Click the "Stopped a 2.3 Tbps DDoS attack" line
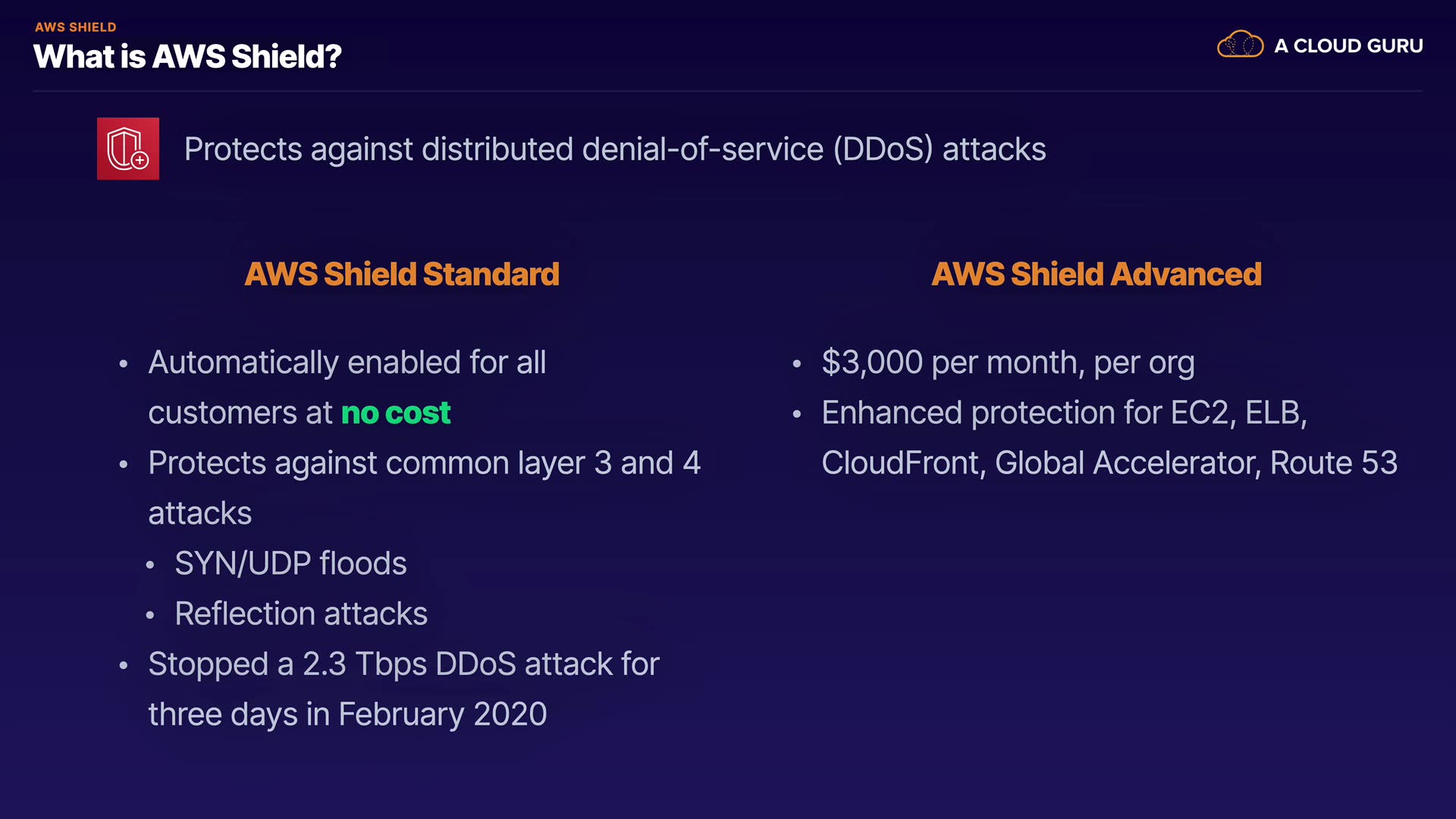Screen dimensions: 1456x819 coord(403,664)
